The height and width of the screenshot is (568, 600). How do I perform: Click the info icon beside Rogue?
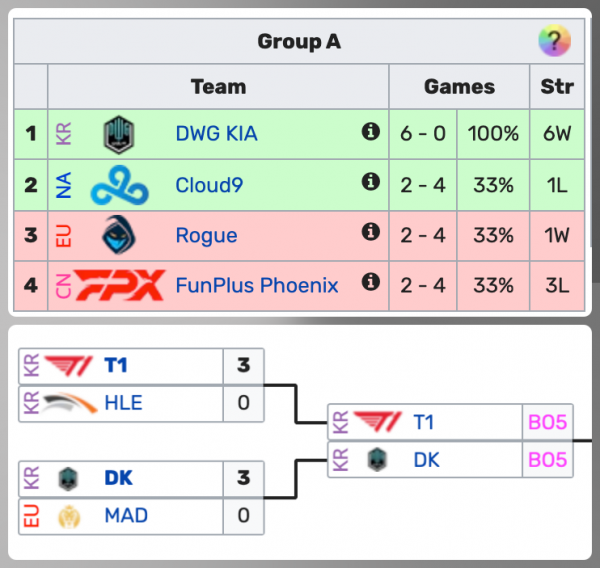[x=370, y=233]
